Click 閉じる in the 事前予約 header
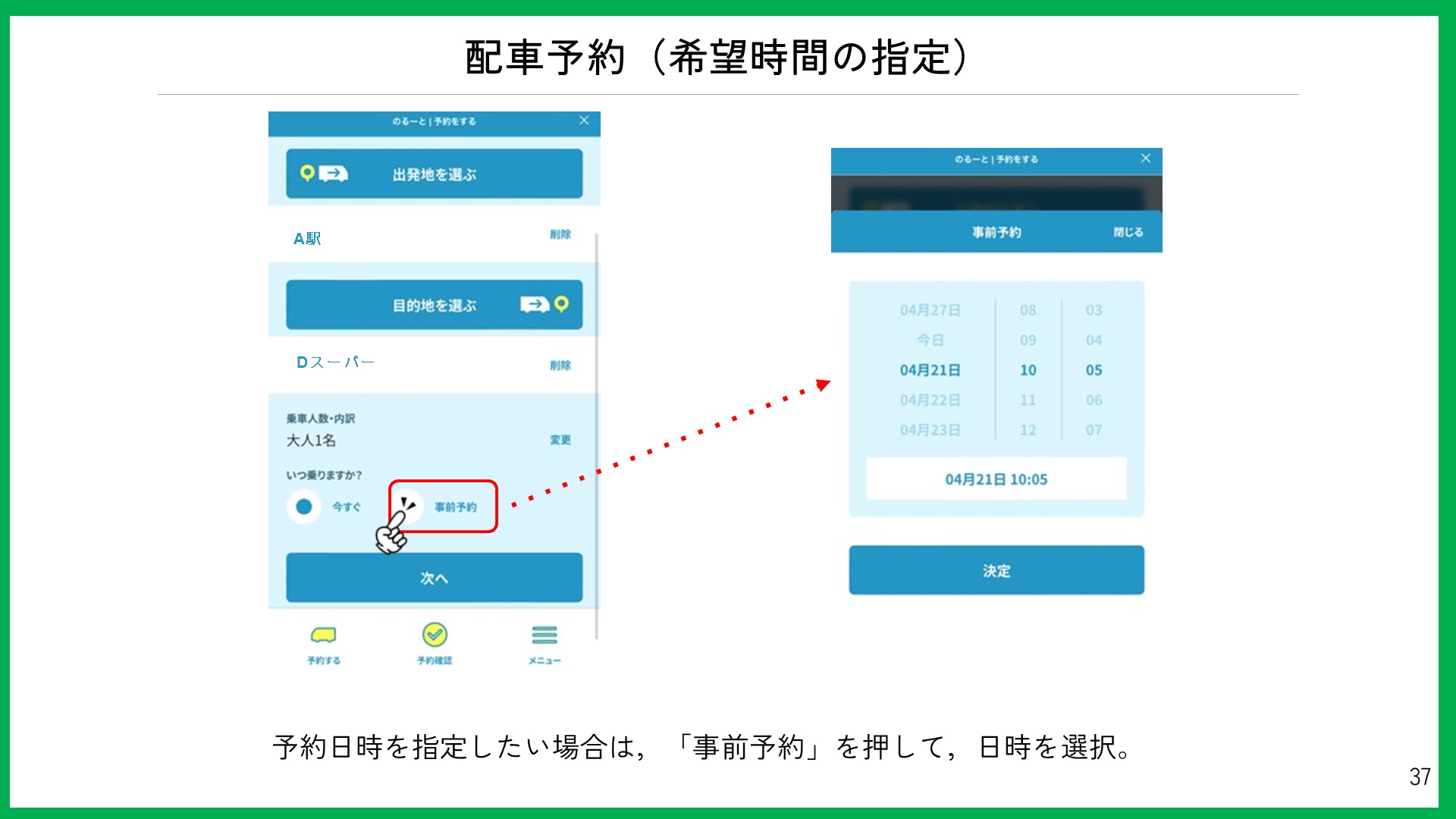 coord(1128,232)
